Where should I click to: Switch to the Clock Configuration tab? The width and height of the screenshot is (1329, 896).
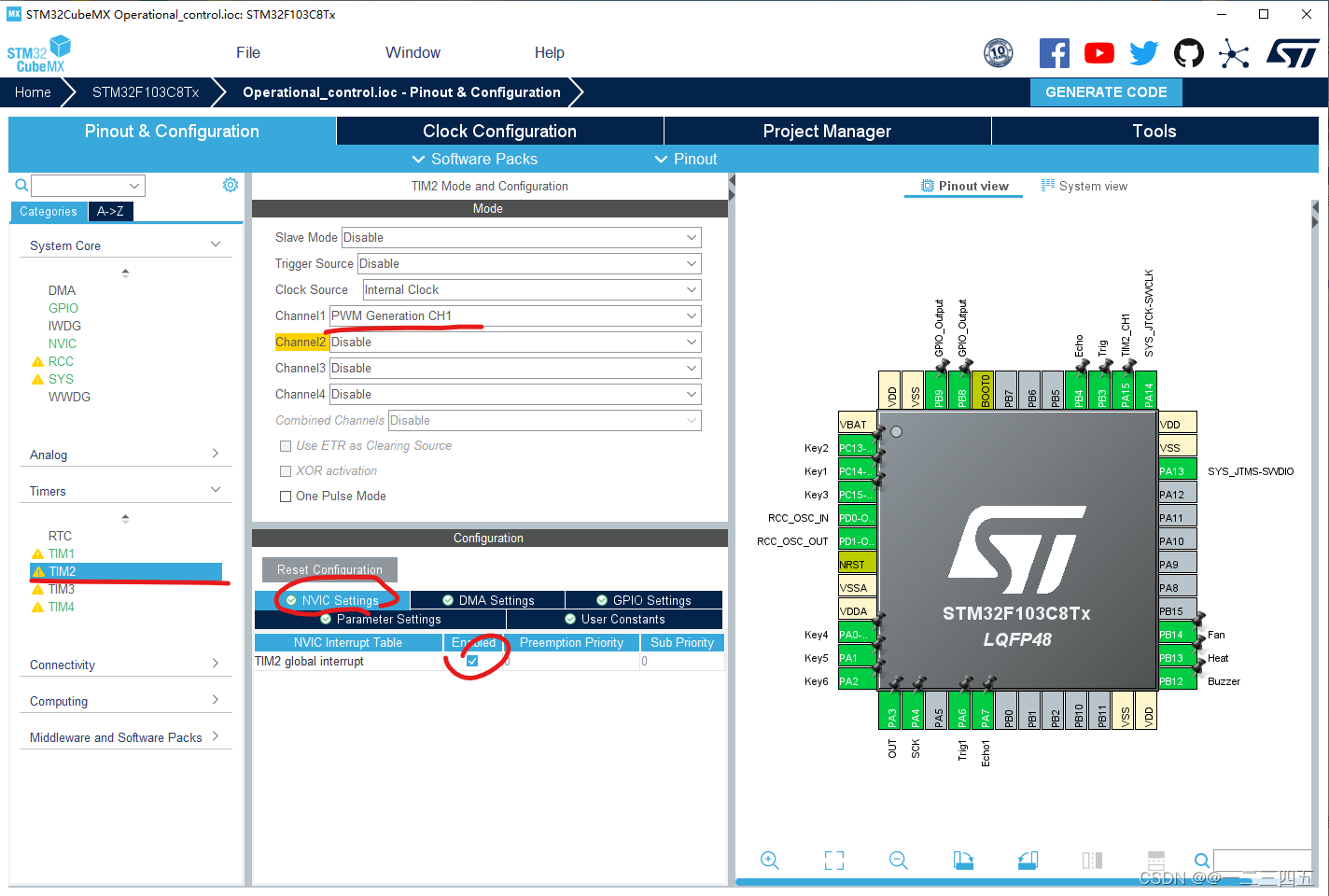499,131
